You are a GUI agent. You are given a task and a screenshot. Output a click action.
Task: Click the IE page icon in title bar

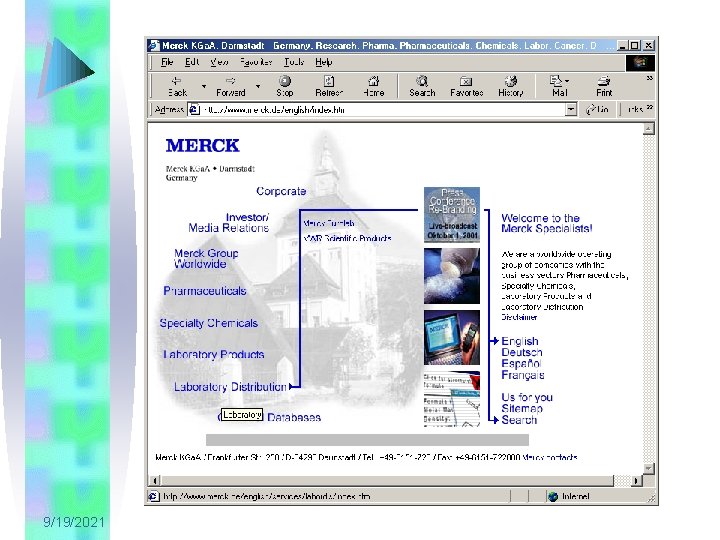coord(154,45)
